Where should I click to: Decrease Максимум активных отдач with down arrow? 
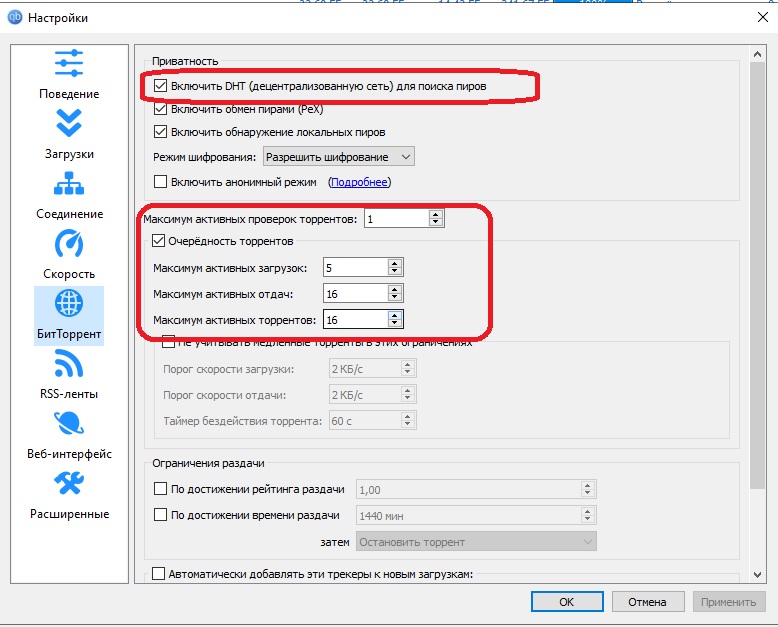tap(395, 298)
